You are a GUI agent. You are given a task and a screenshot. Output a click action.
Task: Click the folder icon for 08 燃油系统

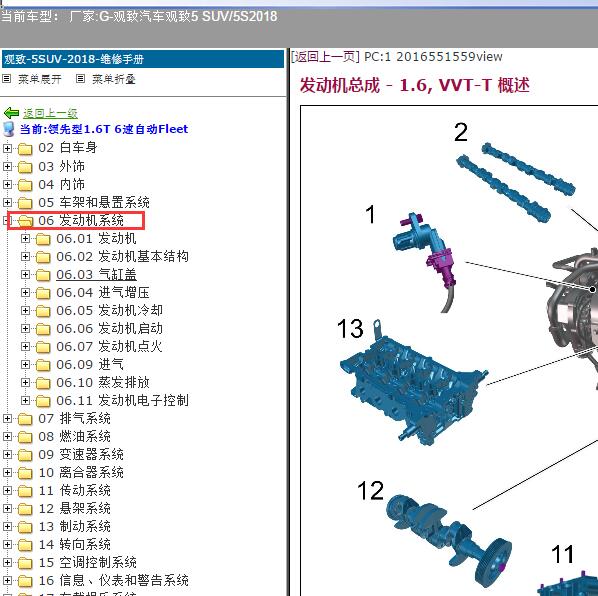point(25,437)
